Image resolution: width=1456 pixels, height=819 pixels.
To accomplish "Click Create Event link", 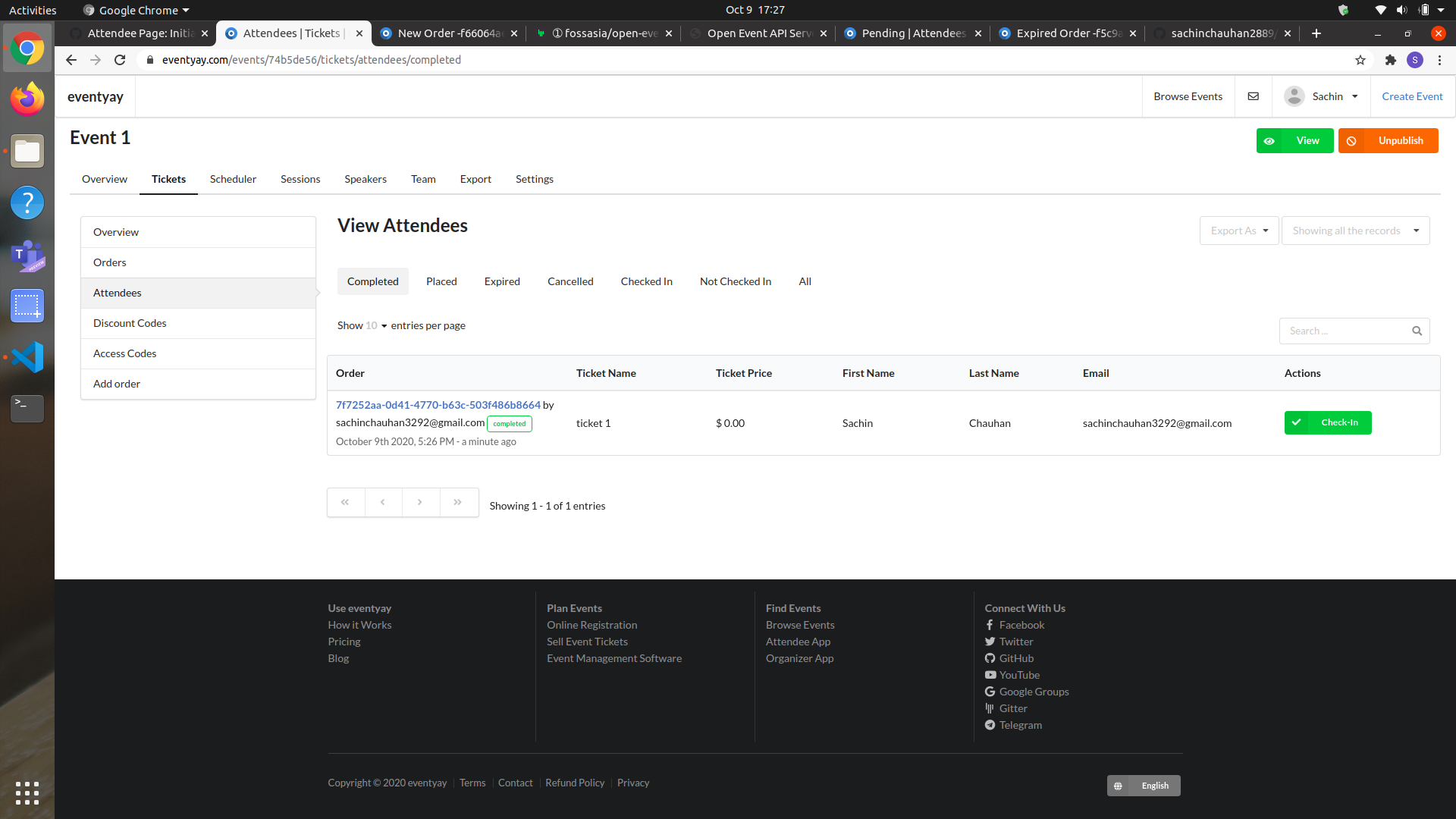I will pyautogui.click(x=1412, y=96).
